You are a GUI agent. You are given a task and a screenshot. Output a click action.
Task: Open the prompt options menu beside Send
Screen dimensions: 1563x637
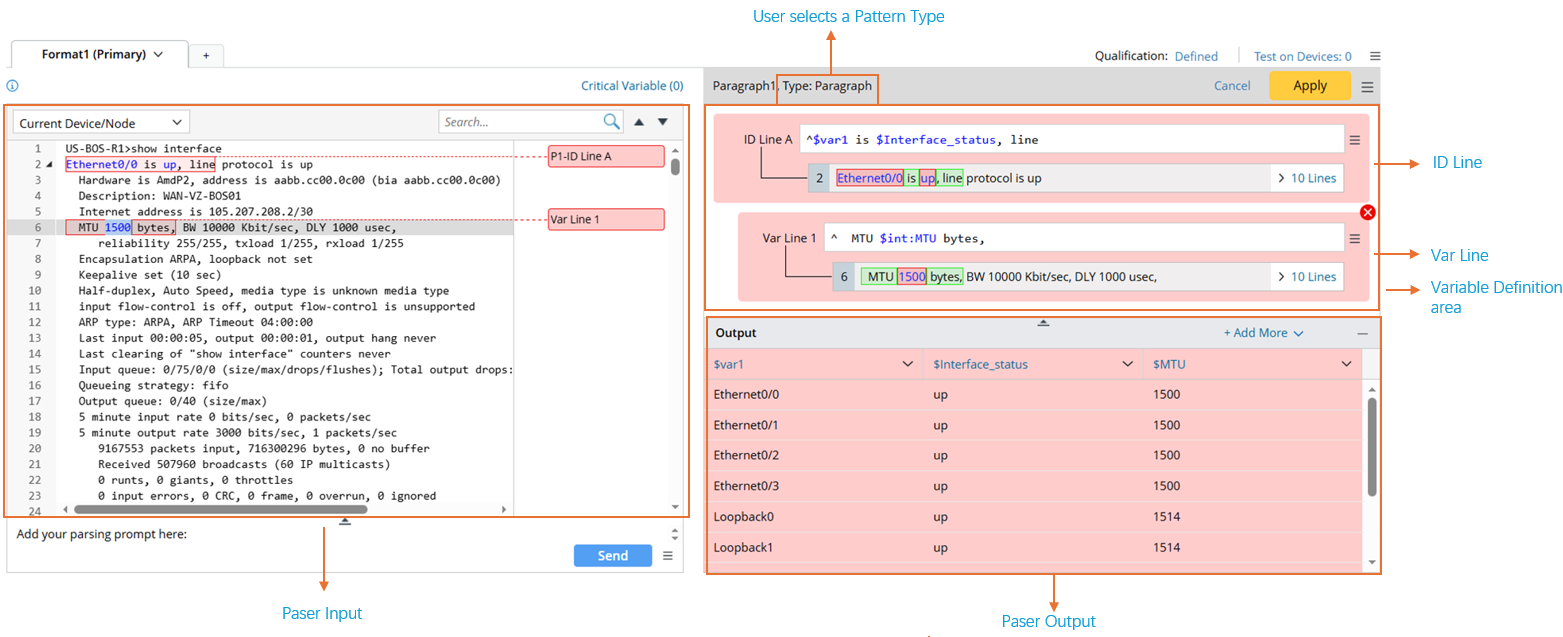coord(668,556)
